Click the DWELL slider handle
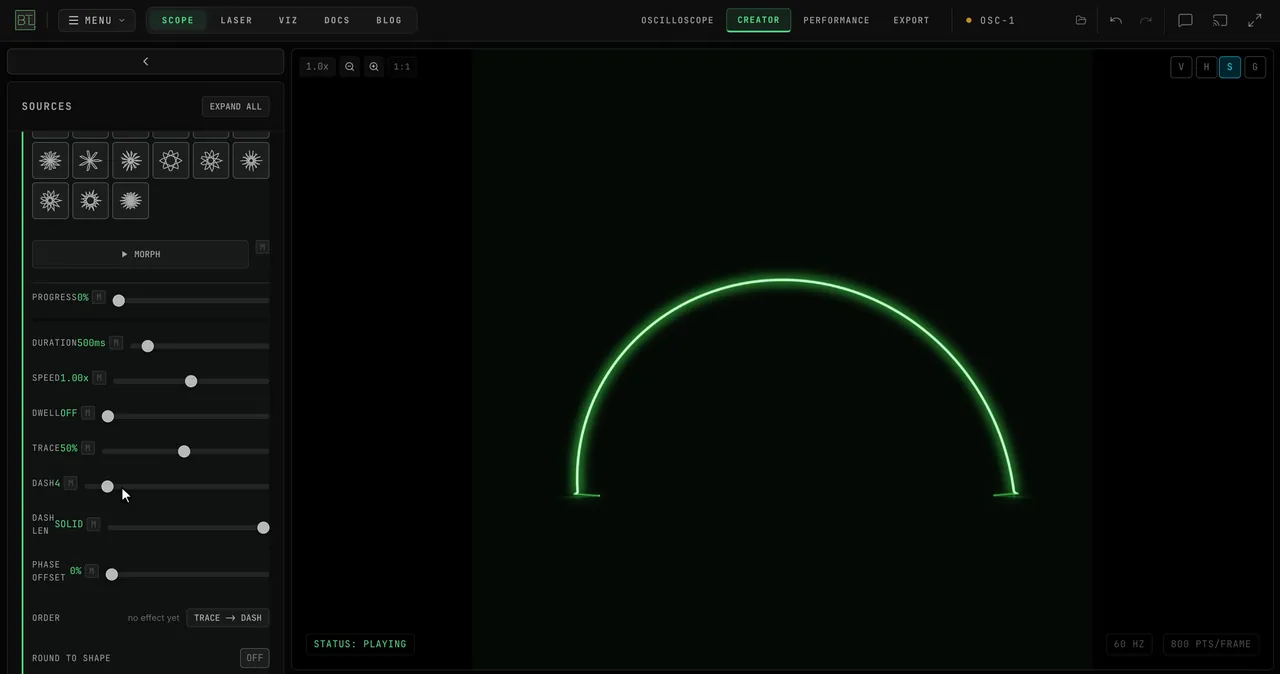This screenshot has height=674, width=1280. pos(108,416)
